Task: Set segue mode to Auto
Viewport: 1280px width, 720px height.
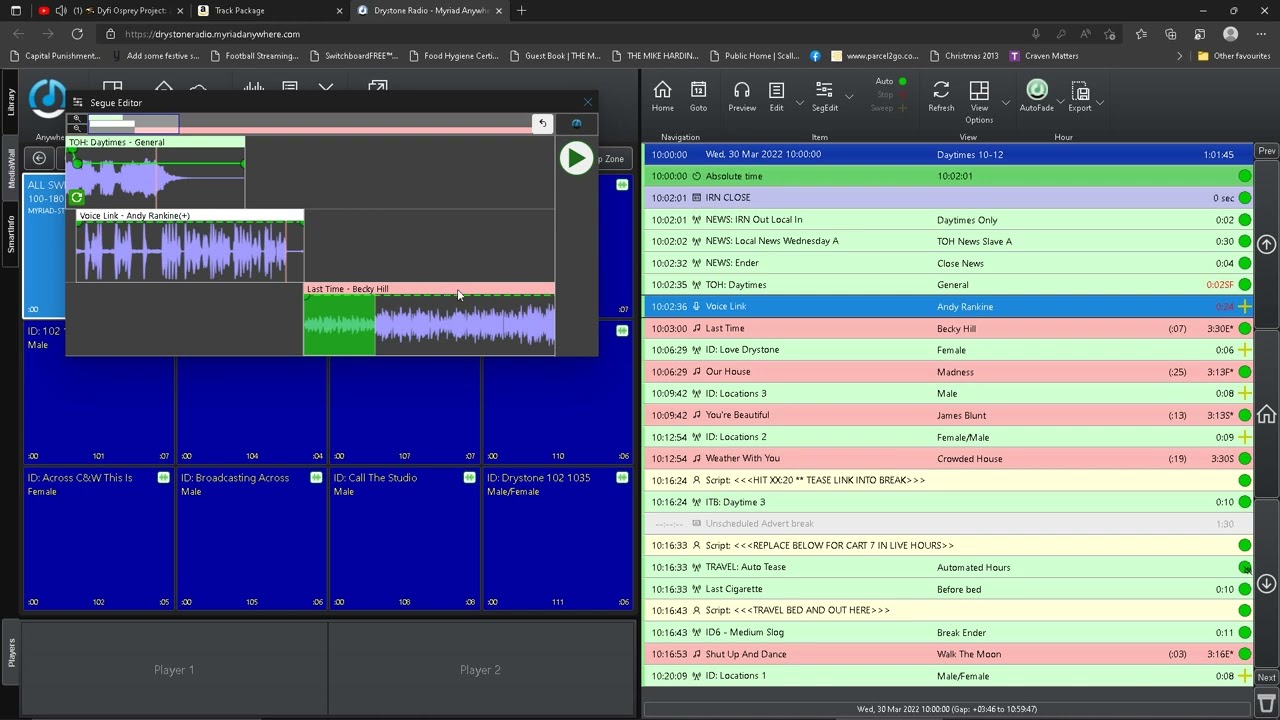Action: click(890, 81)
